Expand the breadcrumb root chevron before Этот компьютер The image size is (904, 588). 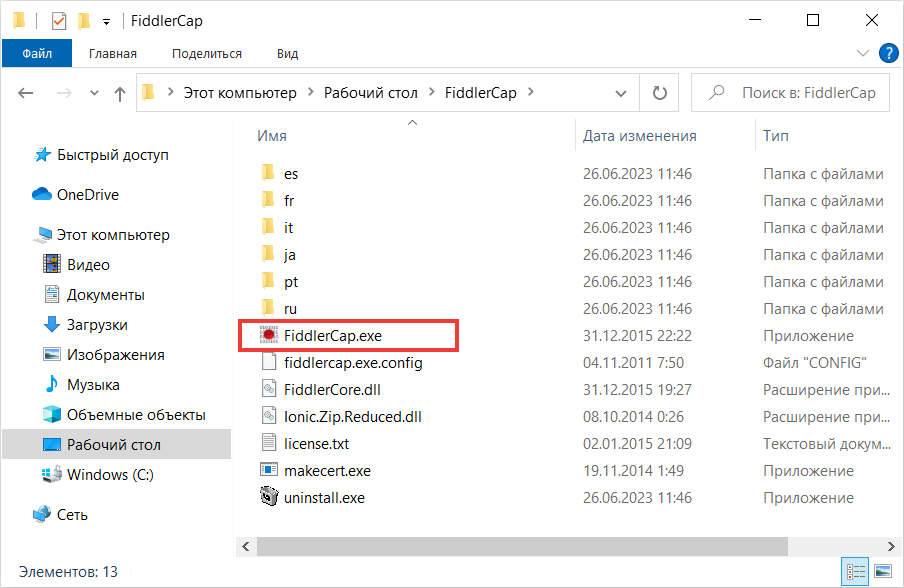click(x=171, y=92)
